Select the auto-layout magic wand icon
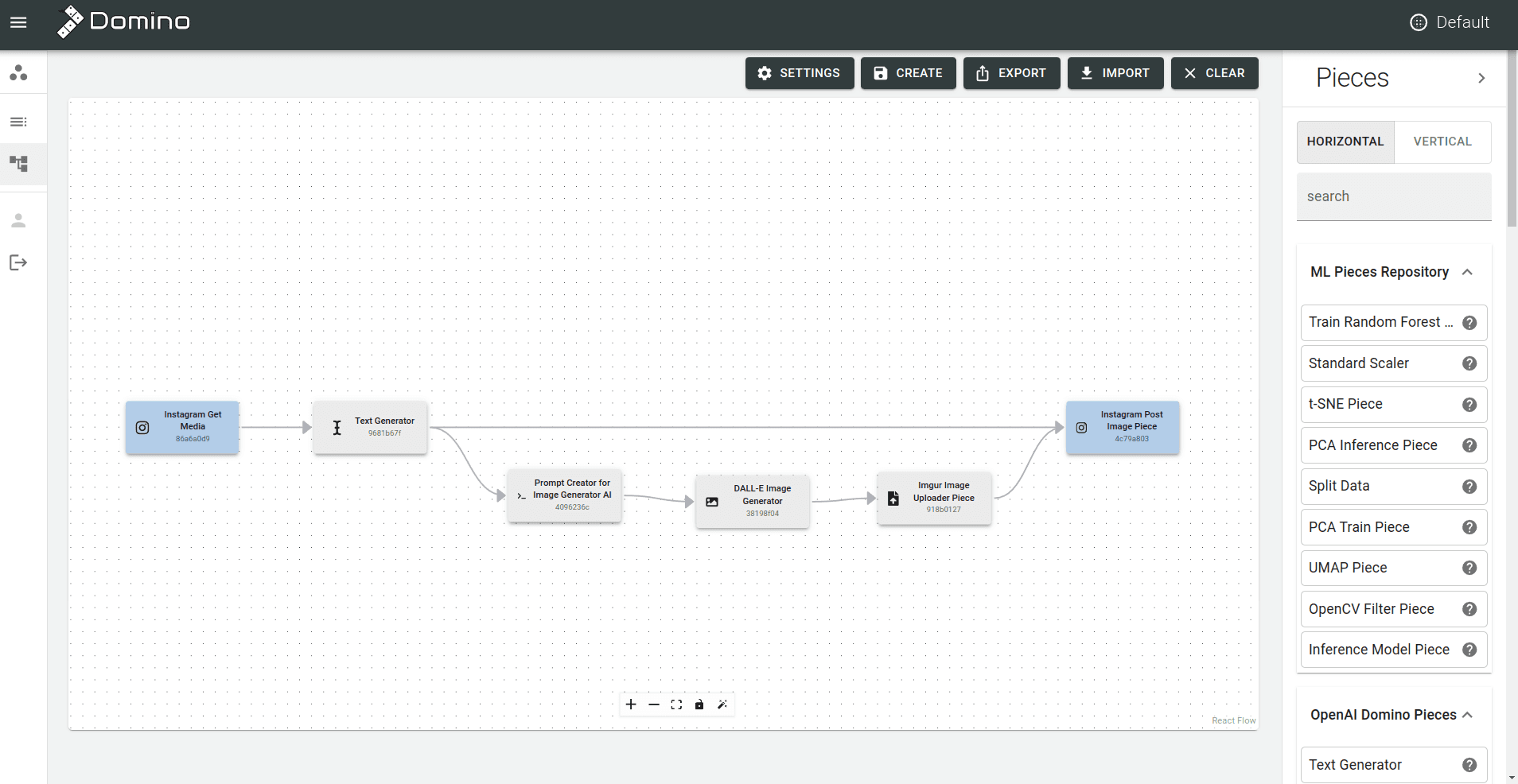1518x784 pixels. [x=722, y=704]
